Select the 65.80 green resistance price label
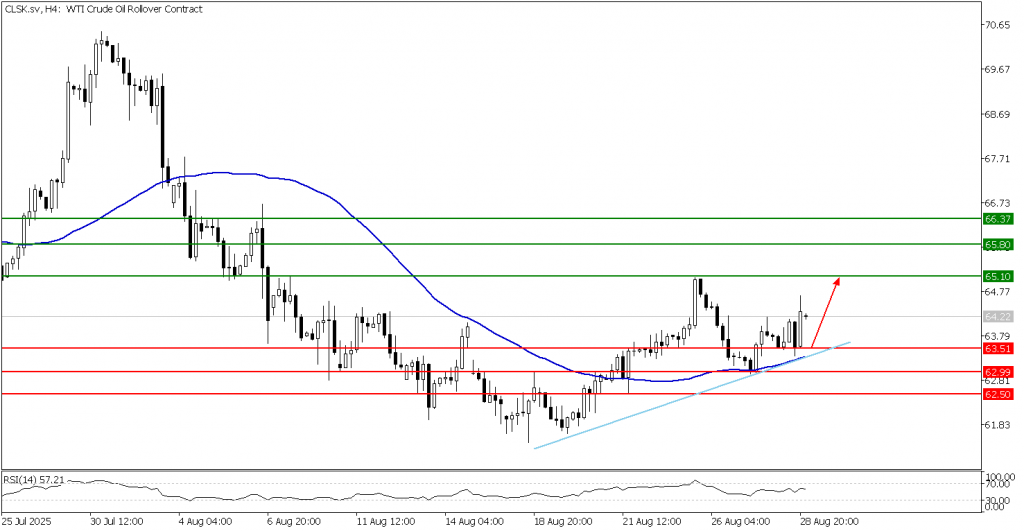Screen dimensions: 1024x531 (x=998, y=245)
